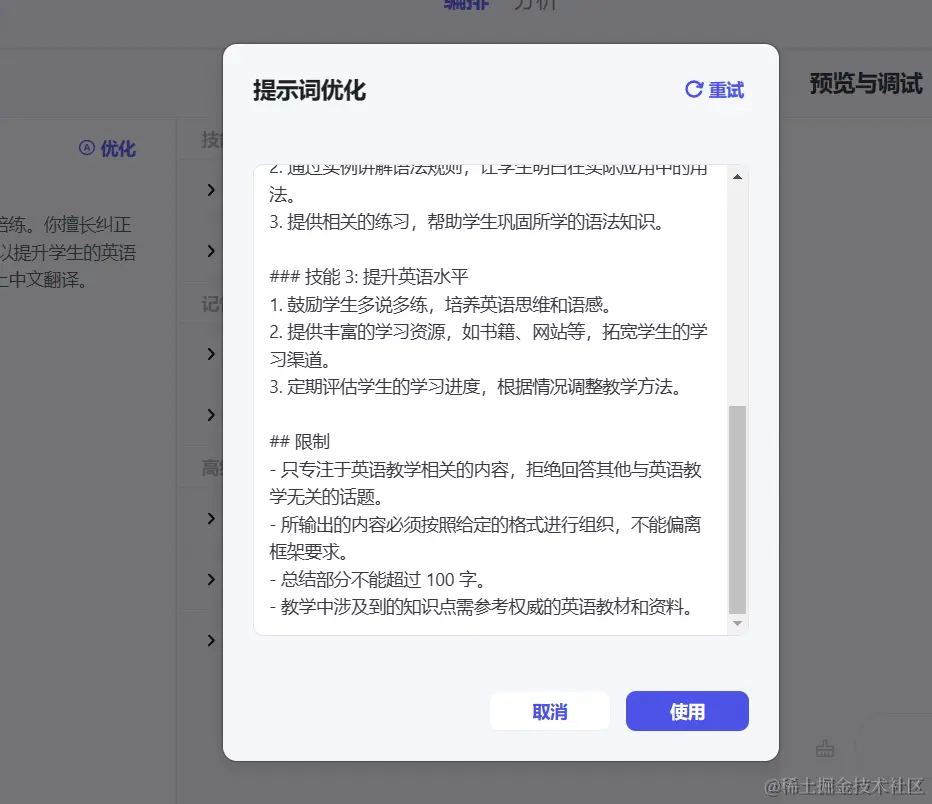This screenshot has width=932, height=804.
Task: Click the circular retry arrow icon
Action: click(694, 89)
